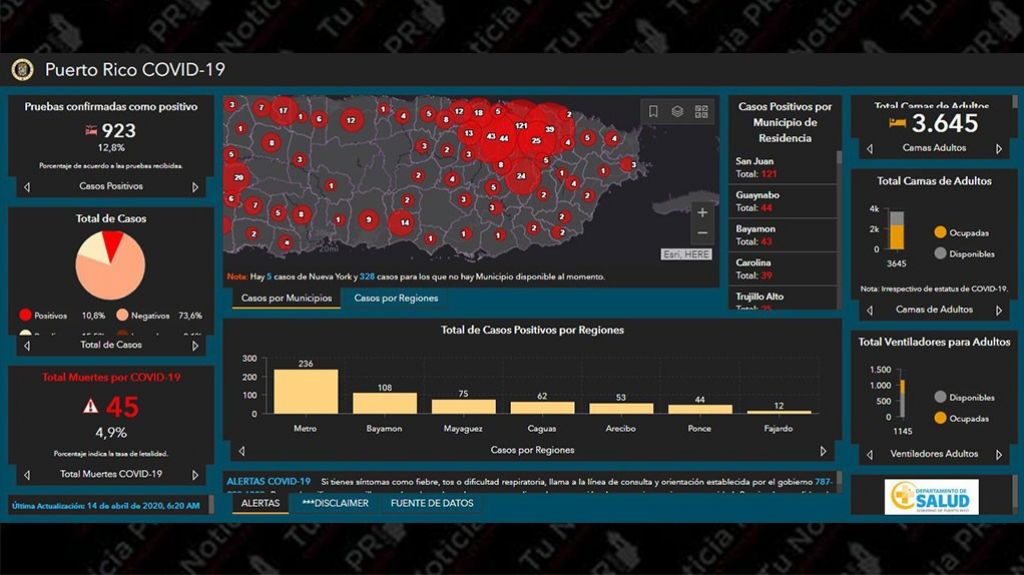1024x575 pixels.
Task: Advance Casos Positivos panel with right arrow
Action: pyautogui.click(x=195, y=187)
